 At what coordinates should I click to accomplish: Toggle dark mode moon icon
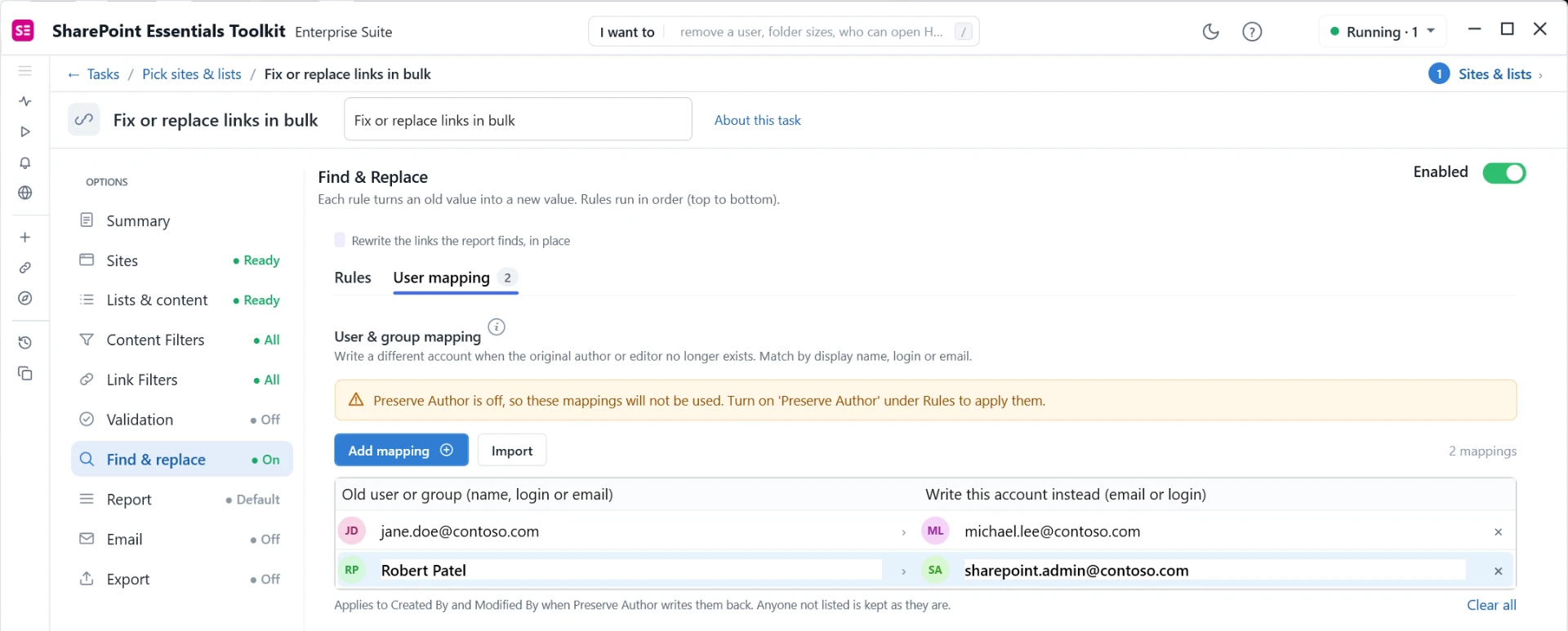(1211, 32)
